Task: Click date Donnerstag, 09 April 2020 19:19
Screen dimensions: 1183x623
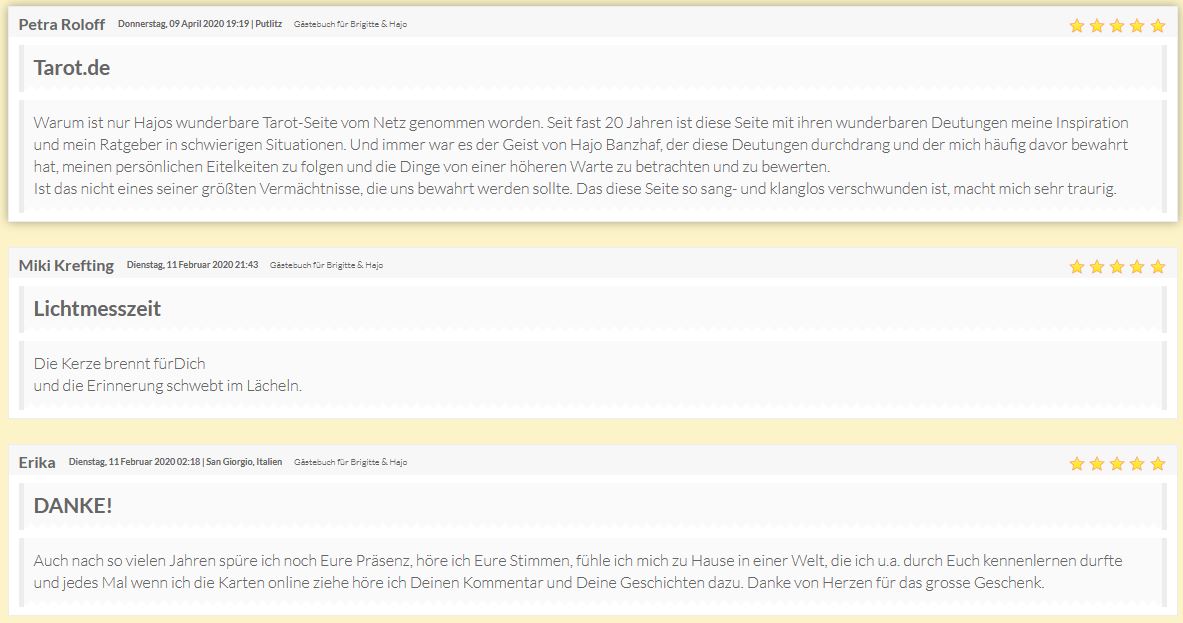Action: pyautogui.click(x=183, y=24)
